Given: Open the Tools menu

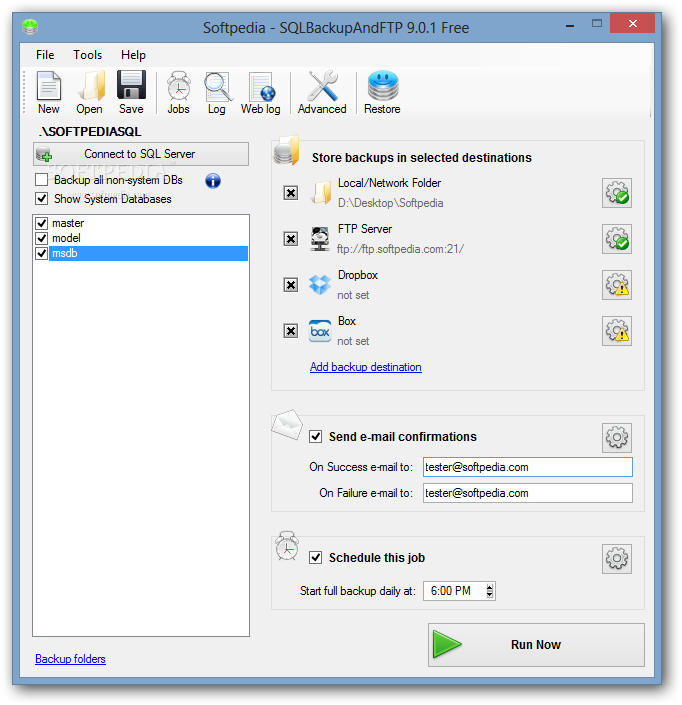Looking at the screenshot, I should 88,55.
